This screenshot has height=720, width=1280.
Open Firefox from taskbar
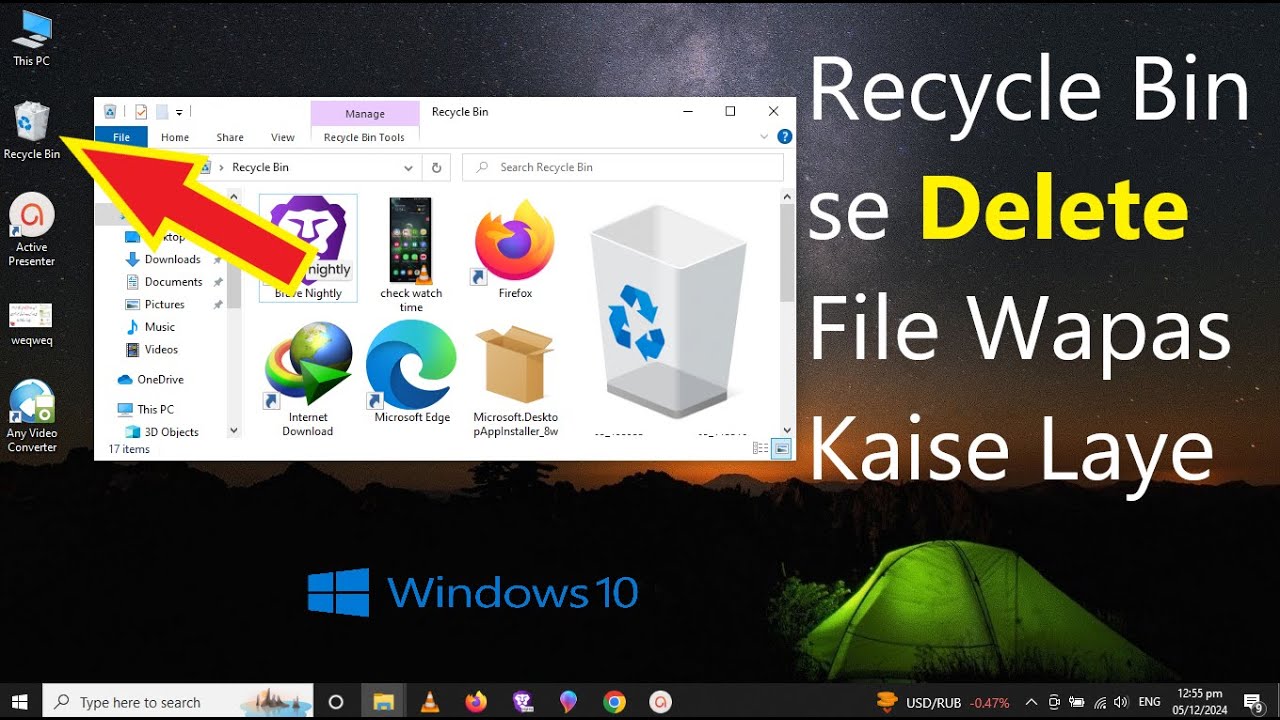click(x=476, y=702)
